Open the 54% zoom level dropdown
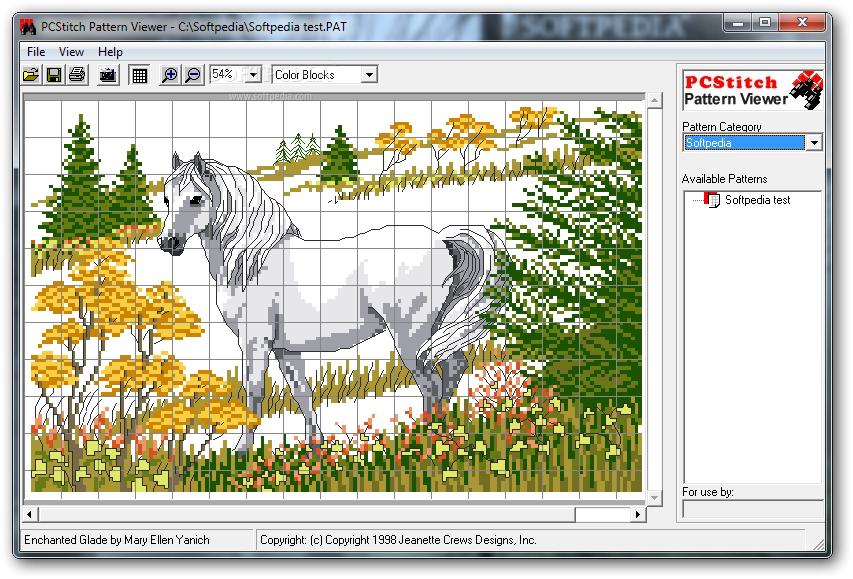 [254, 75]
